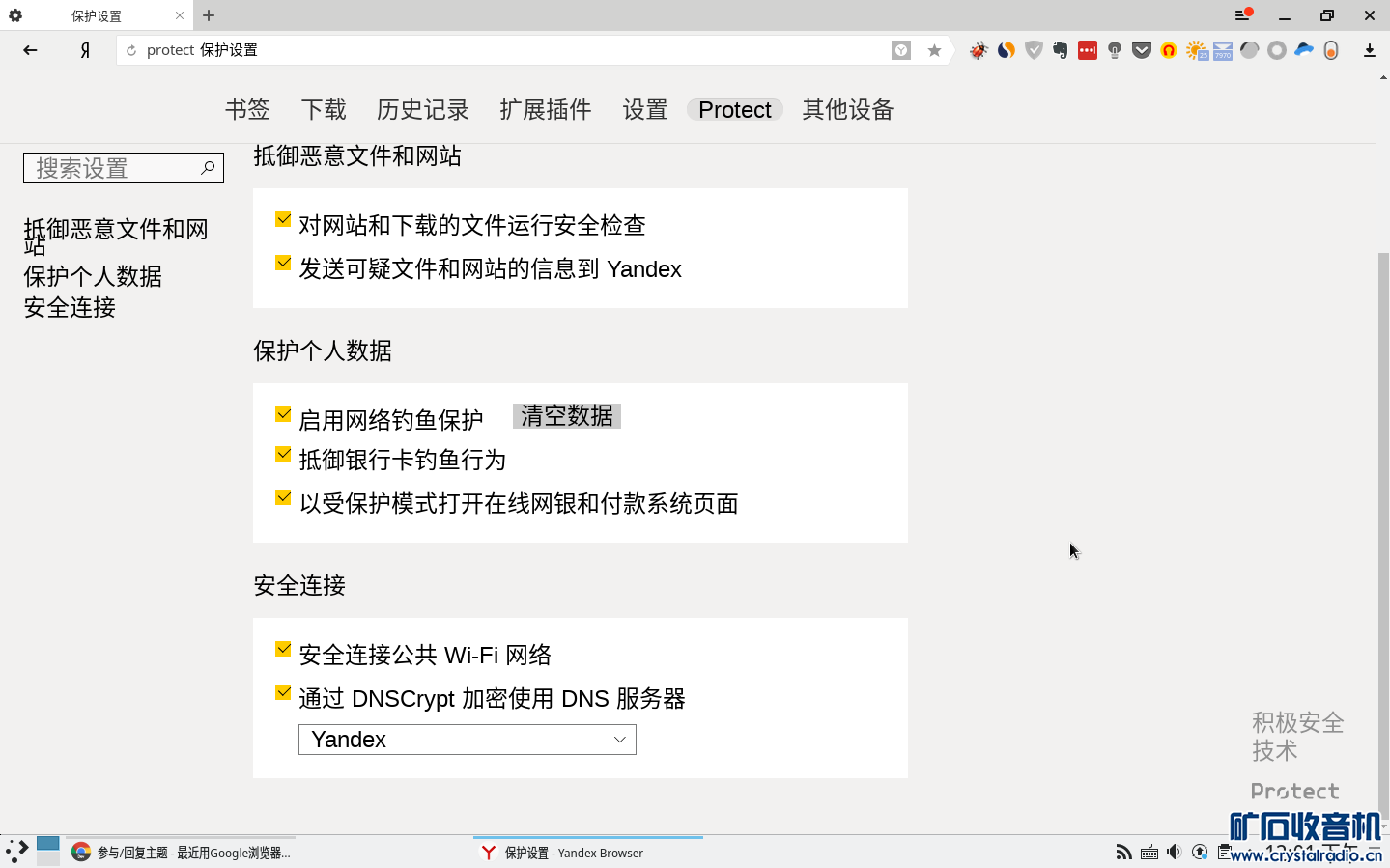Viewport: 1390px width, 868px height.
Task: Open downloads with the download arrow icon
Action: click(x=1370, y=50)
